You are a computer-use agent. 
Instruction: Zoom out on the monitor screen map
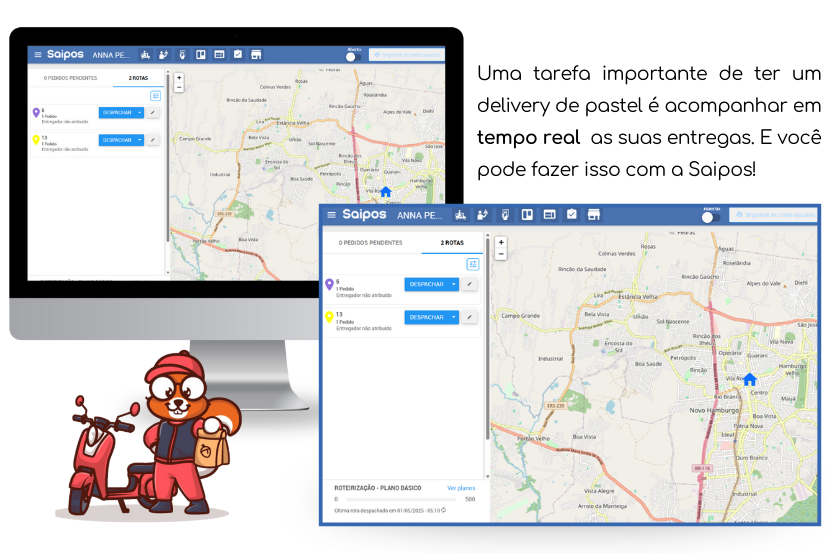click(x=179, y=88)
